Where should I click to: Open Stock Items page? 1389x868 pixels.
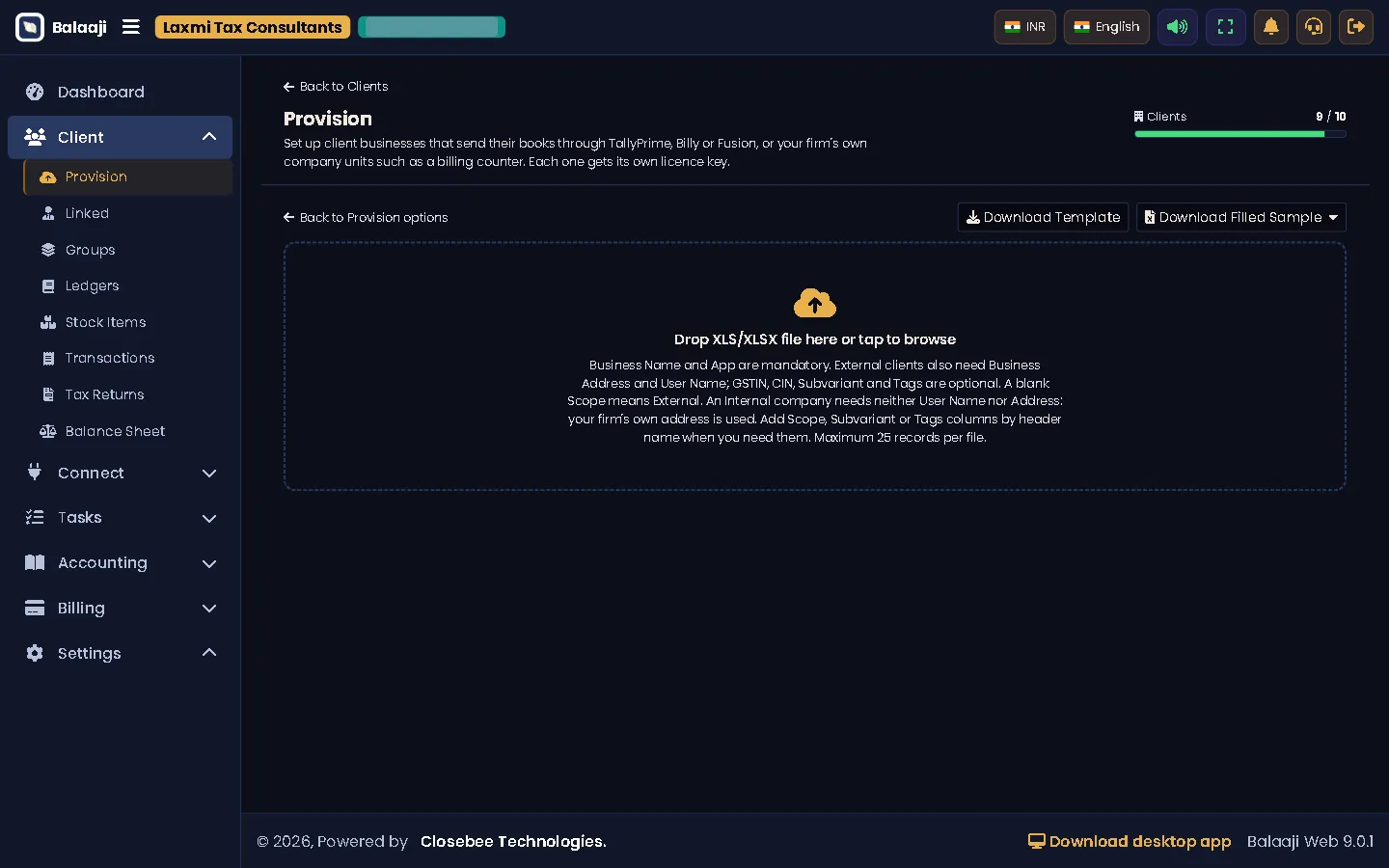point(128,322)
